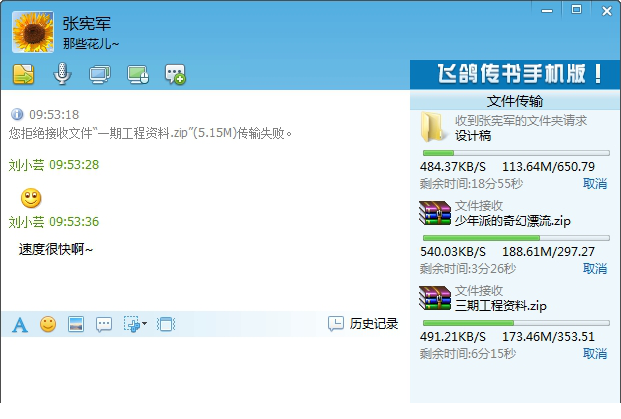
Task: Open quick reply speech bubble icon
Action: [x=104, y=325]
